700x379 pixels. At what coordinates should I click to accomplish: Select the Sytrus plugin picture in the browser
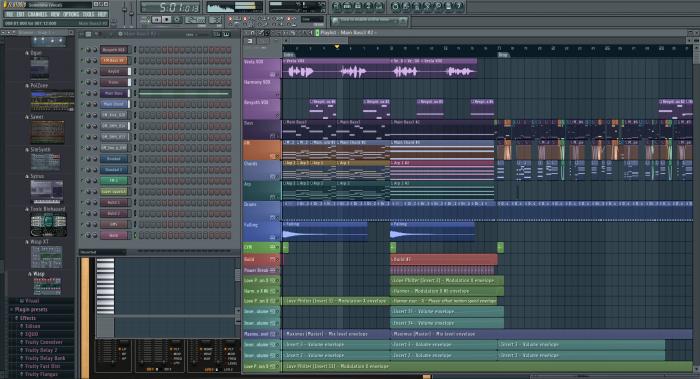click(46, 191)
